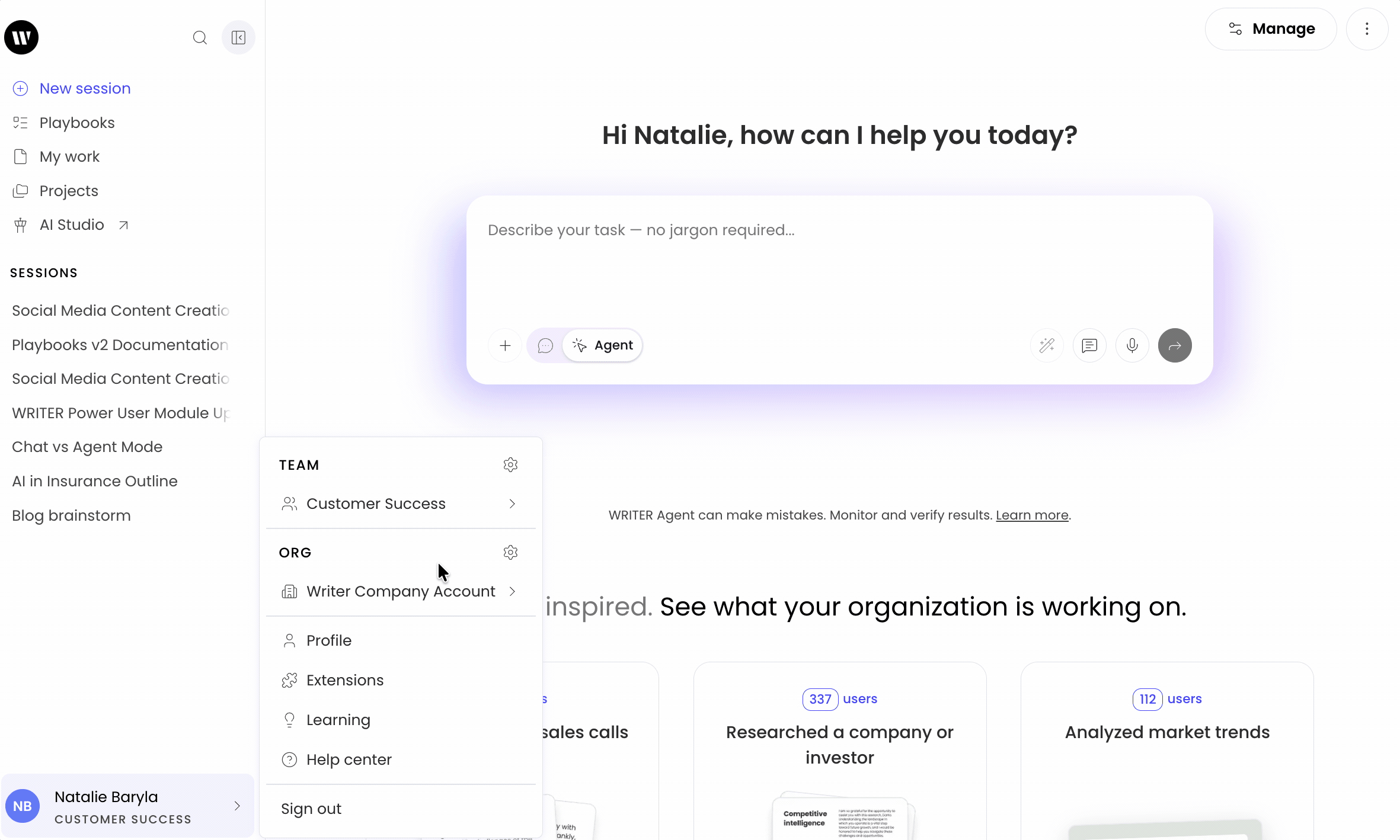Expand Writer Company Account submenu
The height and width of the screenshot is (840, 1400).
[512, 591]
